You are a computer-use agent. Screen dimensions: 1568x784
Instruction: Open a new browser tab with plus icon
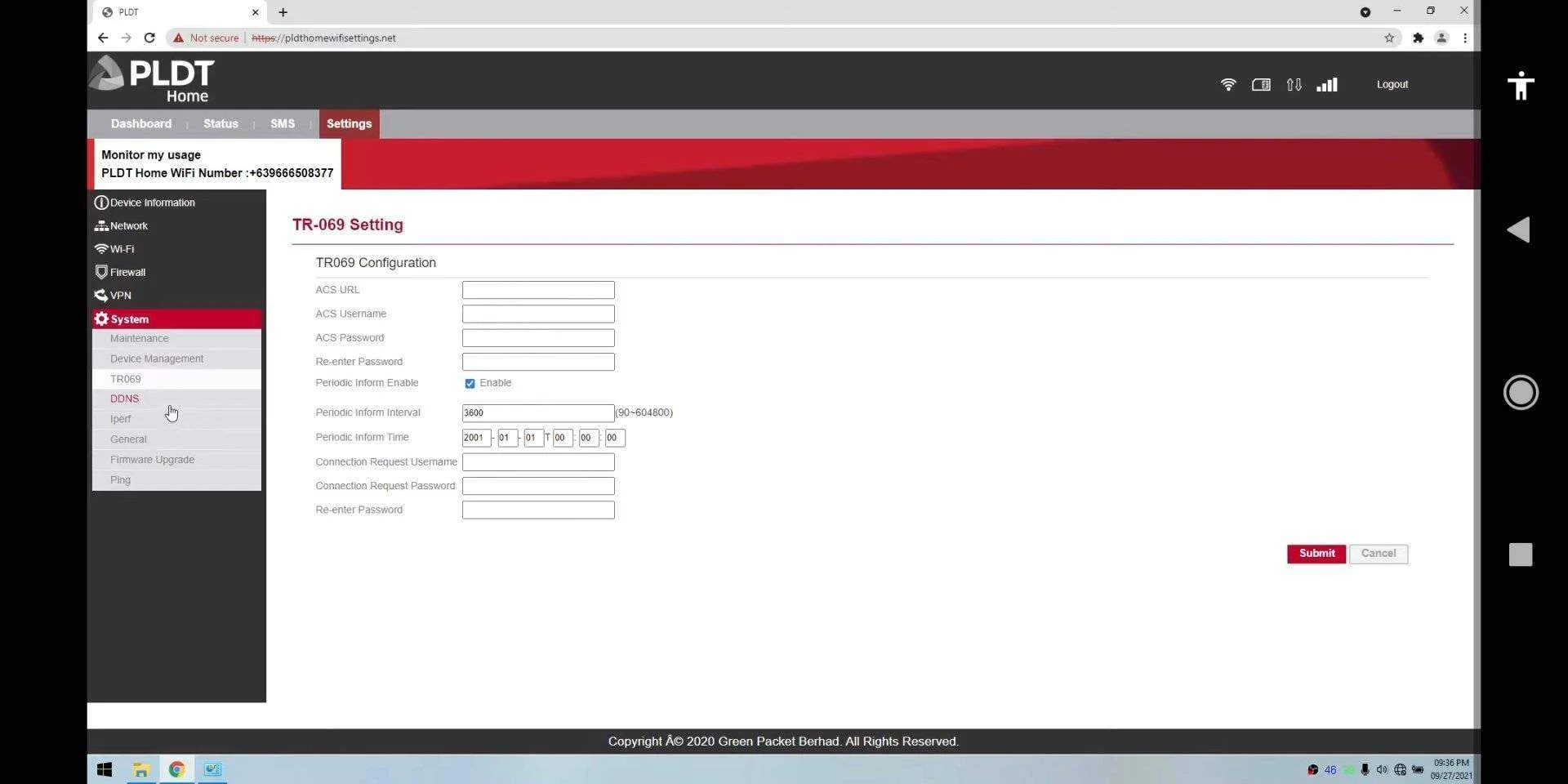click(283, 12)
